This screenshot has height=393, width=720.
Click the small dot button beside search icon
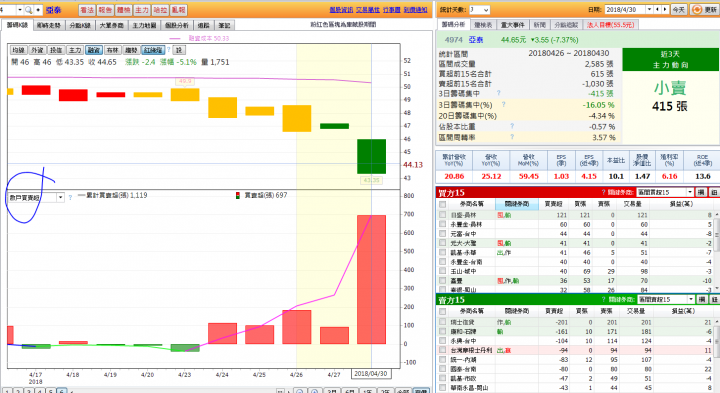pos(38,10)
